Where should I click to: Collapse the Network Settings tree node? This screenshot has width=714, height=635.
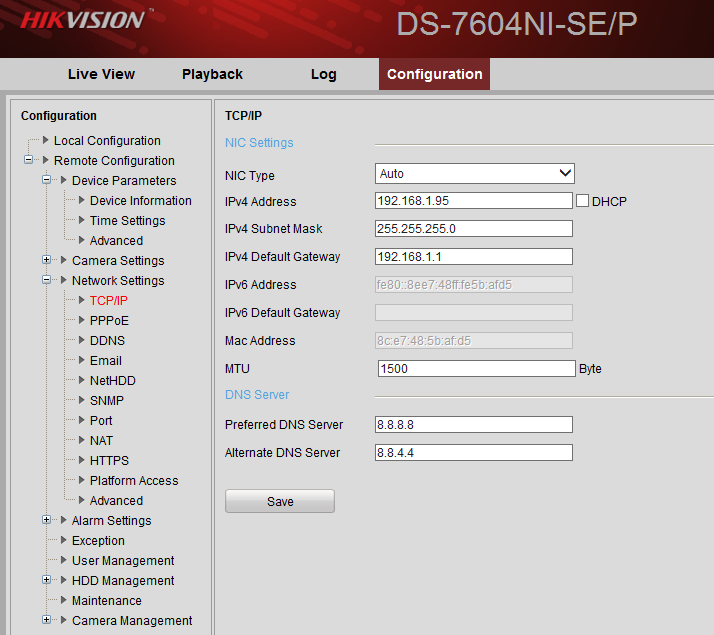click(47, 281)
